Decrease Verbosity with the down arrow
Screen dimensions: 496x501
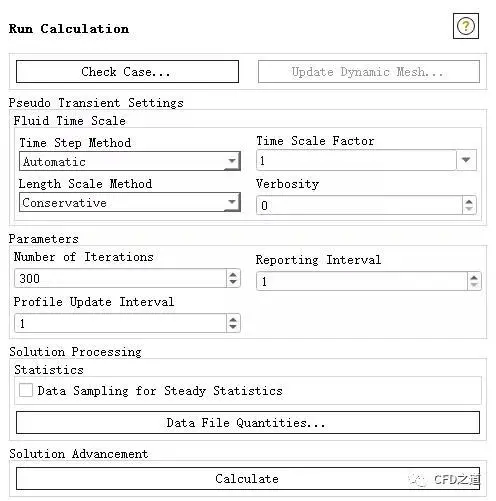pyautogui.click(x=469, y=209)
